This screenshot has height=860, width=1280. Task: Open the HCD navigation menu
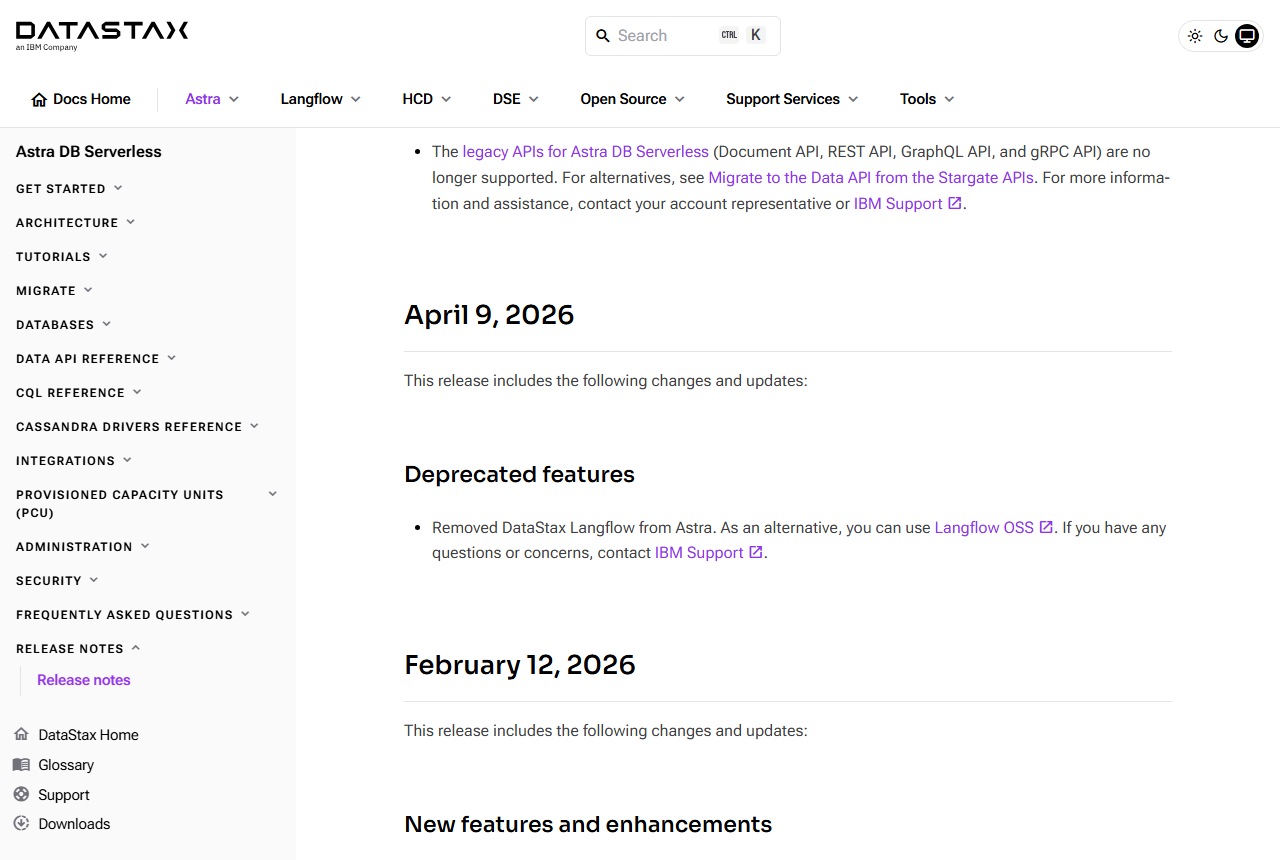(x=427, y=99)
